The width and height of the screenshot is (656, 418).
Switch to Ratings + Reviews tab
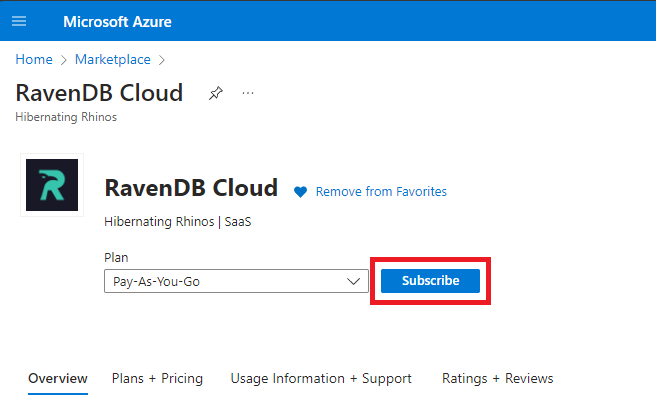[497, 378]
